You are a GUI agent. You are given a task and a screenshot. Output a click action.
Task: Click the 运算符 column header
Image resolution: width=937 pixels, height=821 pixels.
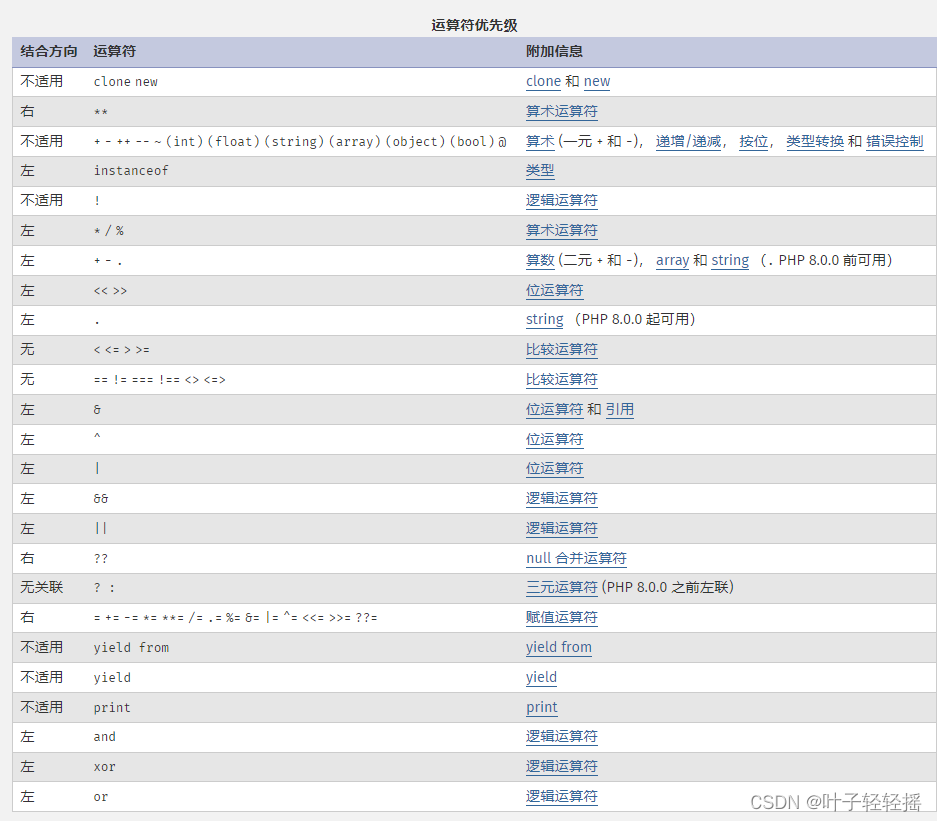tap(115, 51)
